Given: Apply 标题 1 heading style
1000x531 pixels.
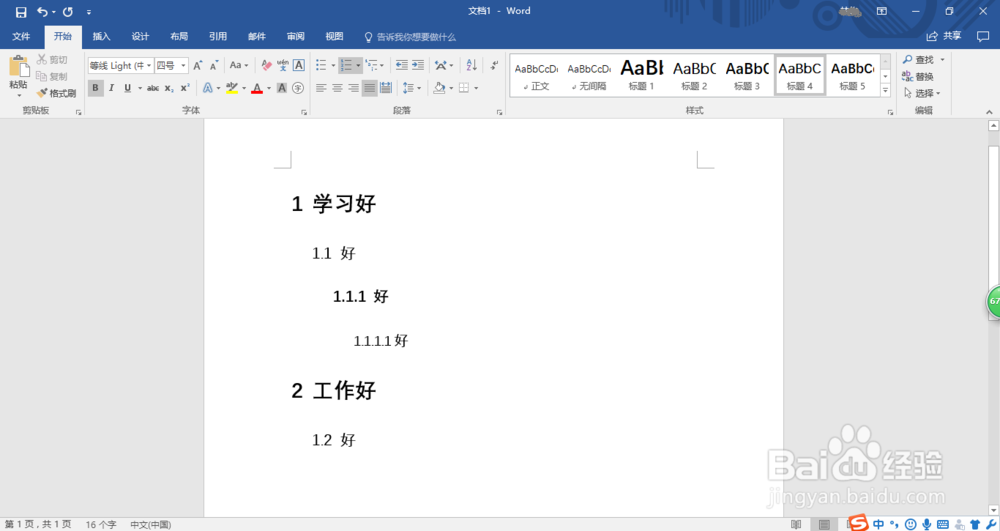Looking at the screenshot, I should 642,75.
